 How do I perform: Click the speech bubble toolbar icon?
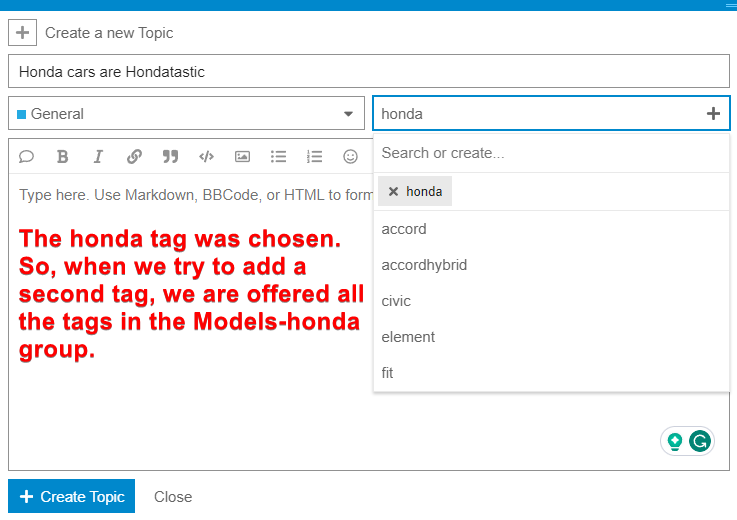coord(26,156)
